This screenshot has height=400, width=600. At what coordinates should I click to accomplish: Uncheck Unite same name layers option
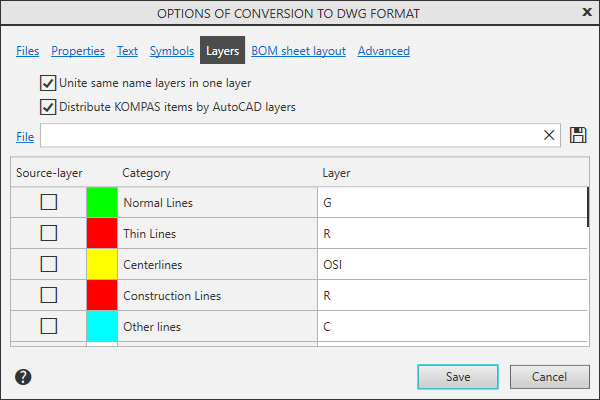tap(48, 83)
